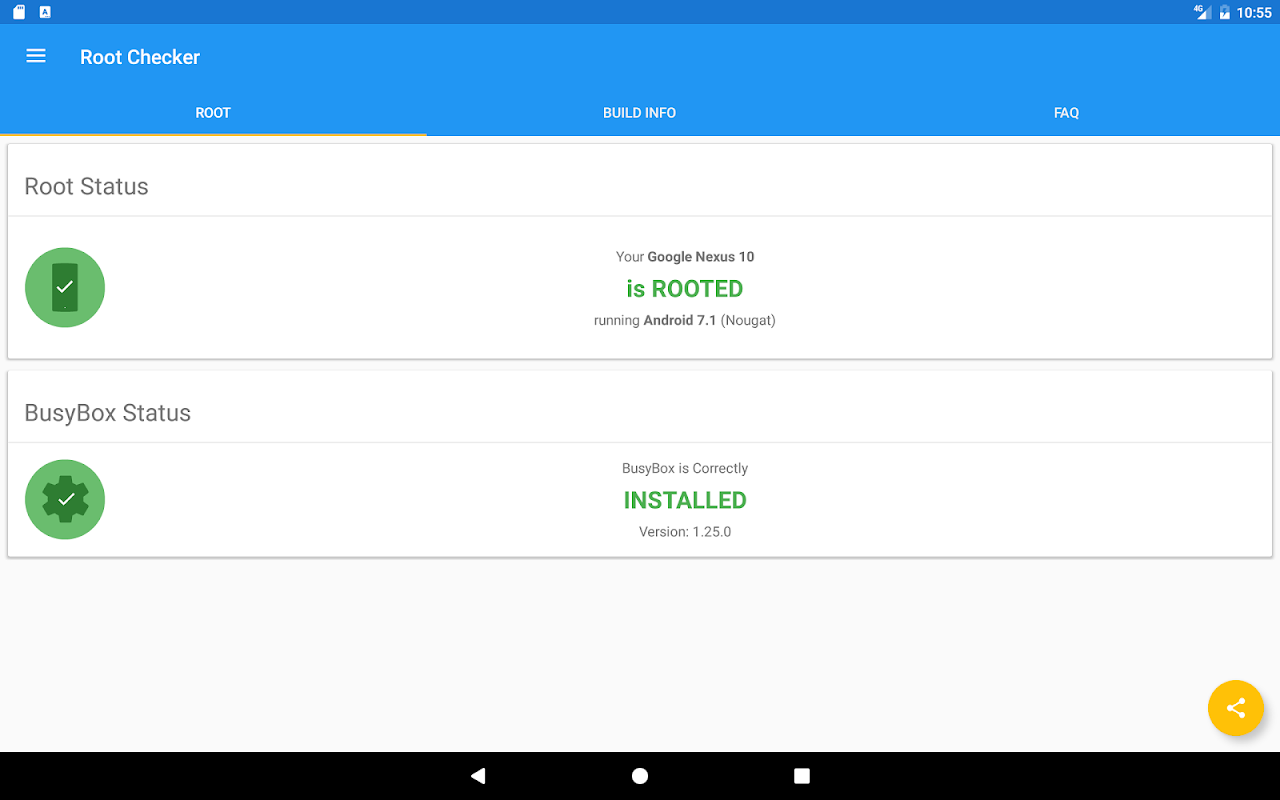
Task: Click the INSTALLED BusyBox status text
Action: (685, 500)
